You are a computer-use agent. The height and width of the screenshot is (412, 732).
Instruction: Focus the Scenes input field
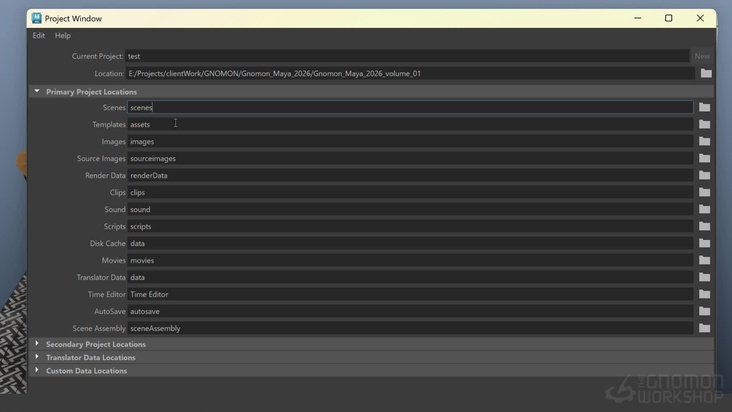point(410,107)
